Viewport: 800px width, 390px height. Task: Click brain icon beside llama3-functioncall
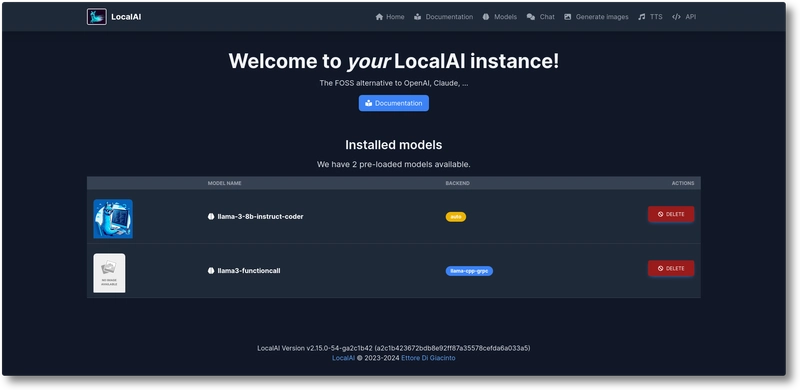[211, 271]
